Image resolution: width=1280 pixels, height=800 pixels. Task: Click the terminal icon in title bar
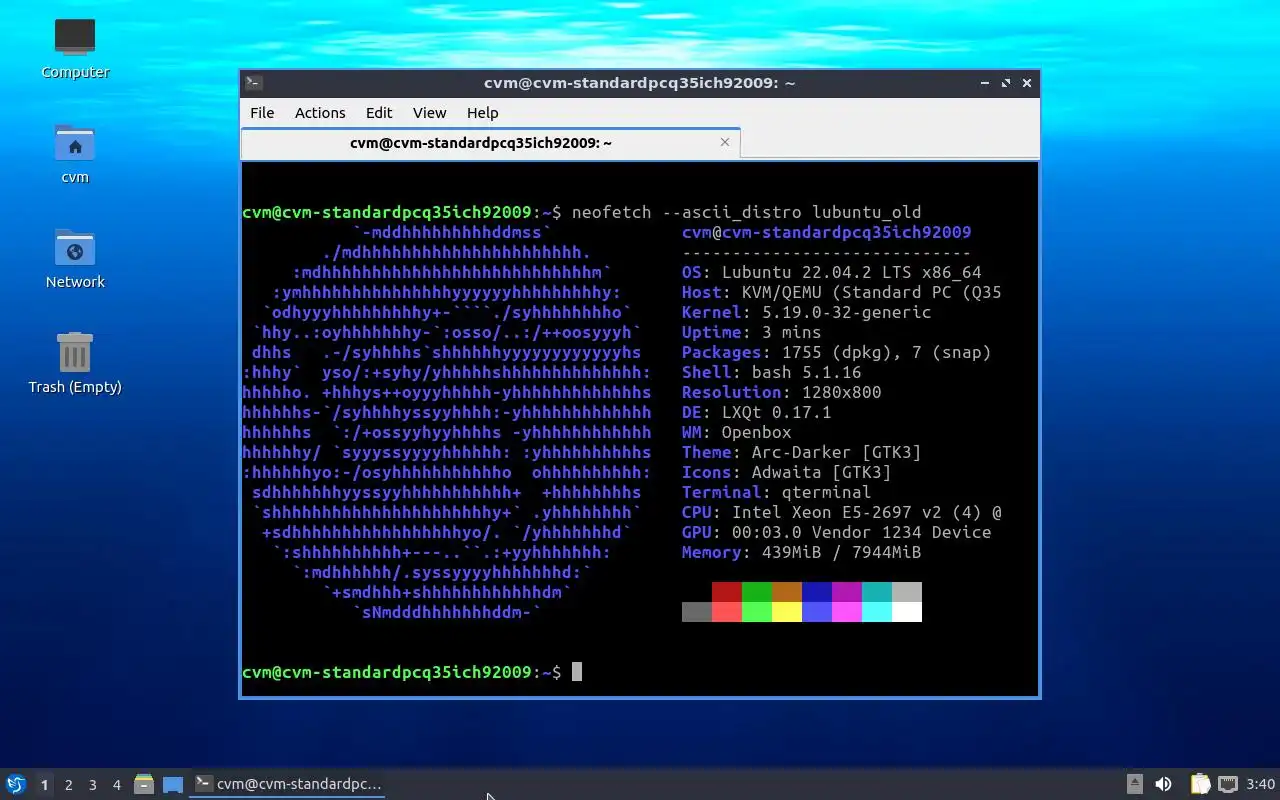click(x=254, y=83)
